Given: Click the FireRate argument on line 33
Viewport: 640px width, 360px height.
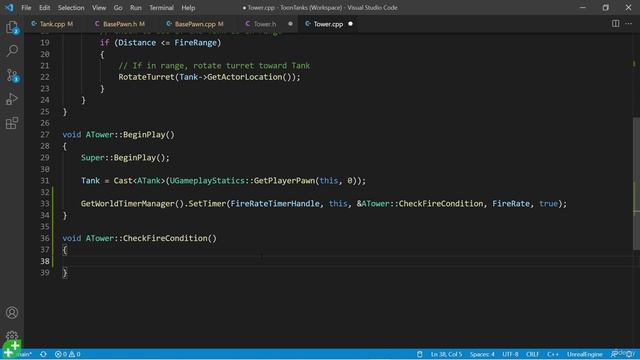Looking at the screenshot, I should pos(511,203).
